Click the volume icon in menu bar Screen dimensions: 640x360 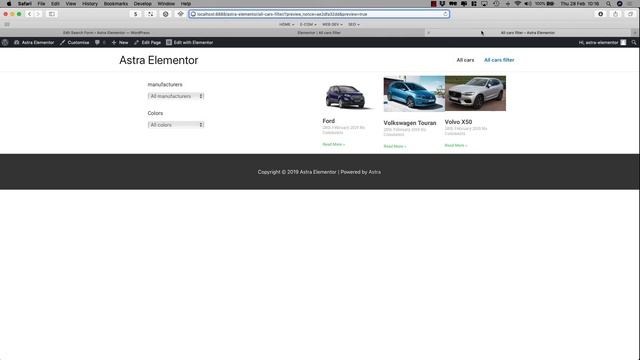tap(527, 4)
